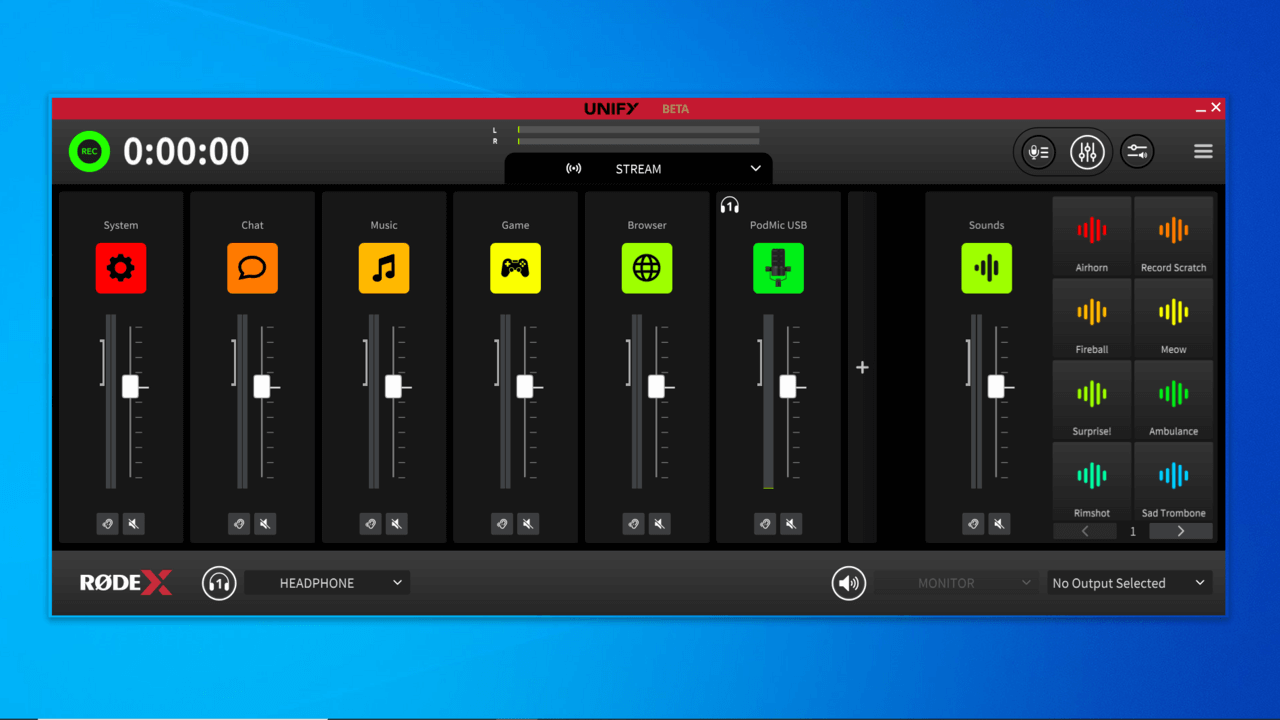Screen dimensions: 1280x720
Task: Play the Meow sound pad
Action: pyautogui.click(x=1174, y=318)
